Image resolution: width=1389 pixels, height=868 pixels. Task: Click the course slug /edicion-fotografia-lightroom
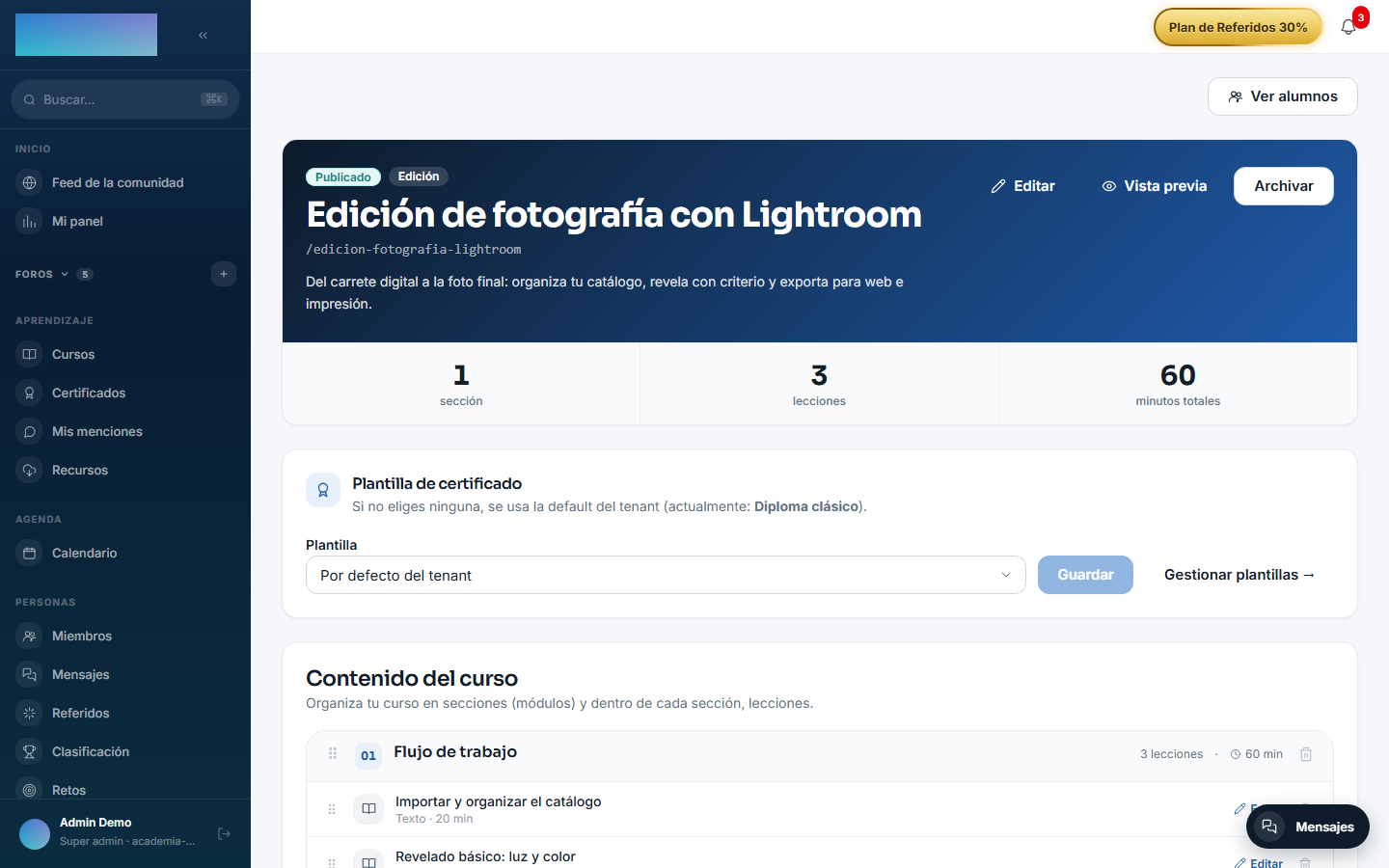(413, 249)
